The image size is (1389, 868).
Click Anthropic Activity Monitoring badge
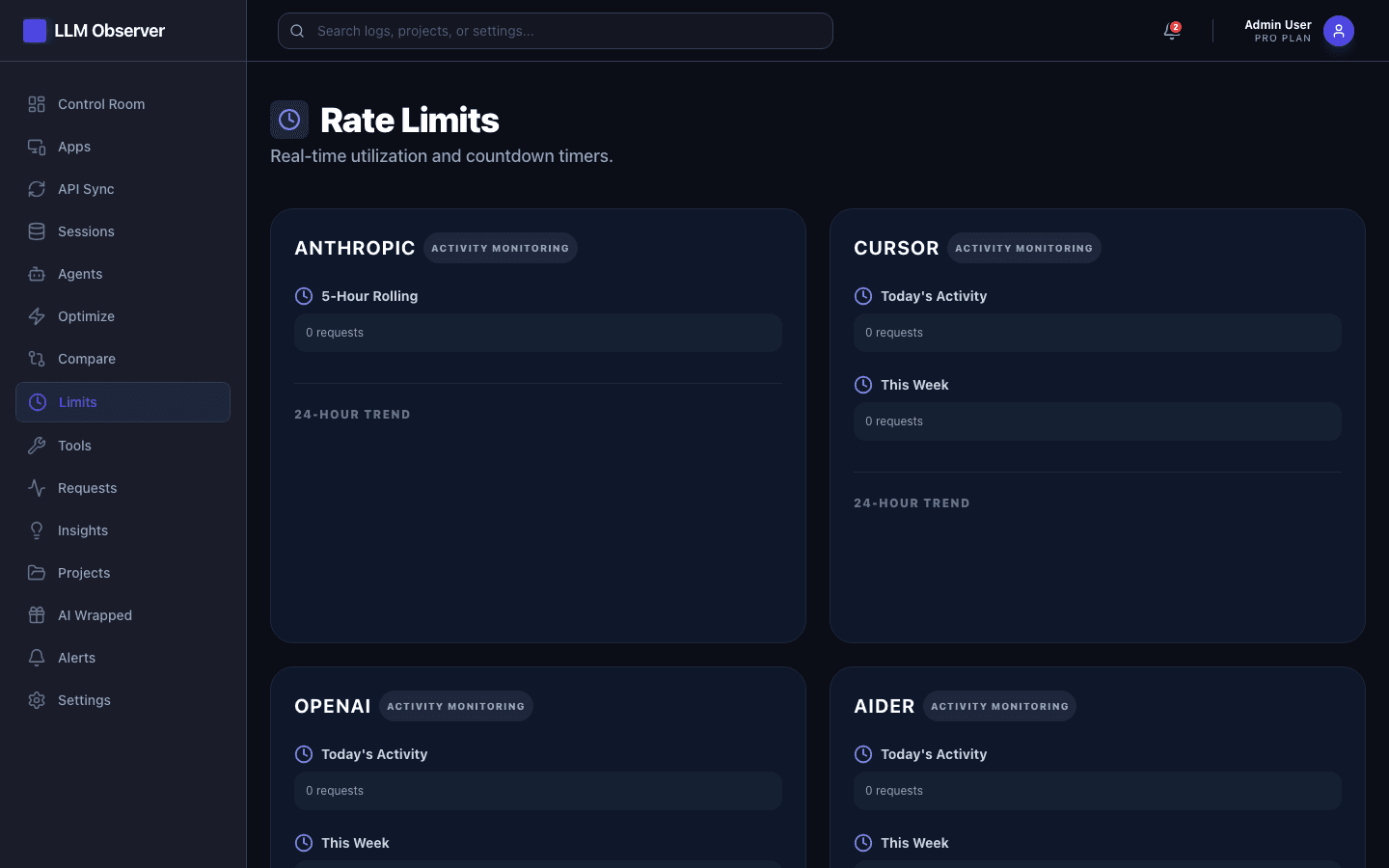coord(500,248)
